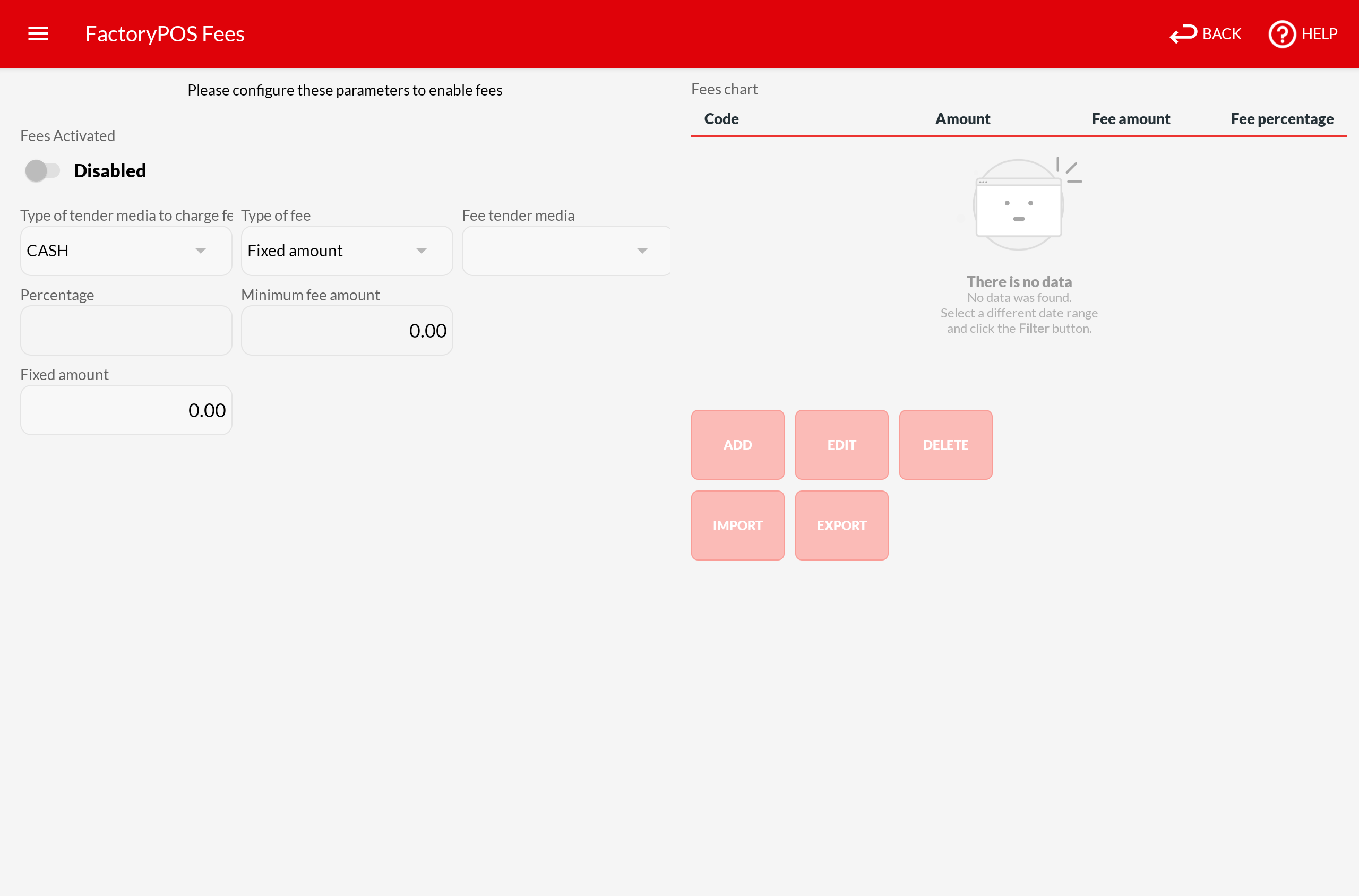Open the CASH tender media dropdown

(126, 251)
